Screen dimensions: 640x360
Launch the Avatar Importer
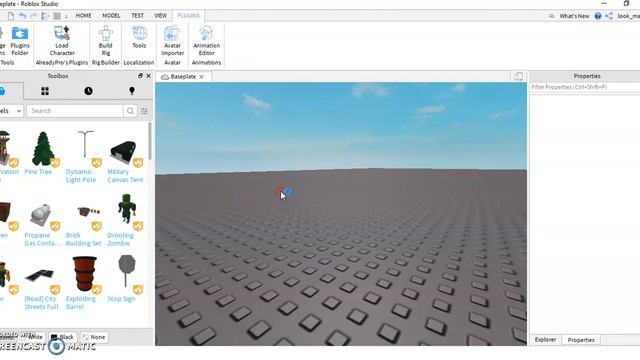pyautogui.click(x=172, y=41)
